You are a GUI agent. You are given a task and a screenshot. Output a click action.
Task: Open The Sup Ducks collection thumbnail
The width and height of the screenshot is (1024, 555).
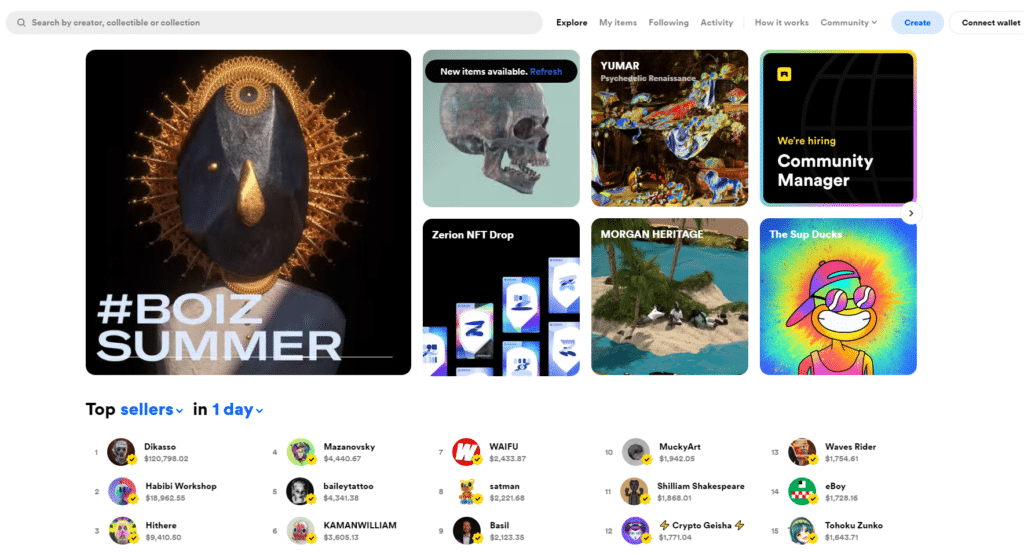tap(837, 297)
